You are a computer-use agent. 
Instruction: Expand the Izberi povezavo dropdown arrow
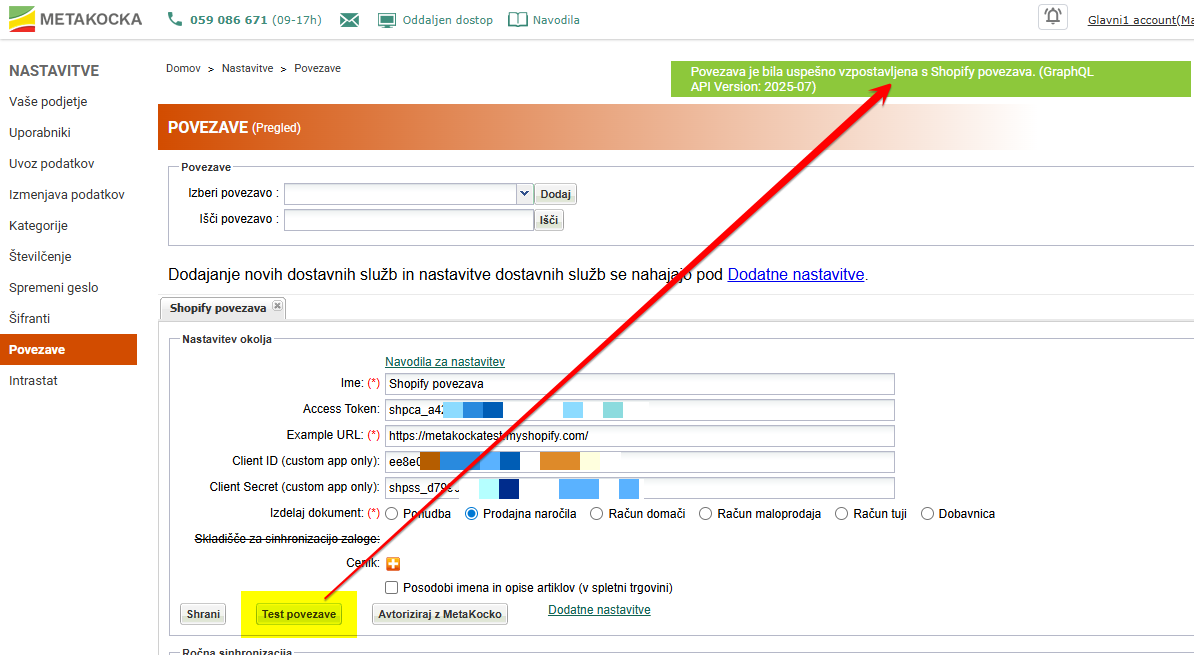click(524, 193)
